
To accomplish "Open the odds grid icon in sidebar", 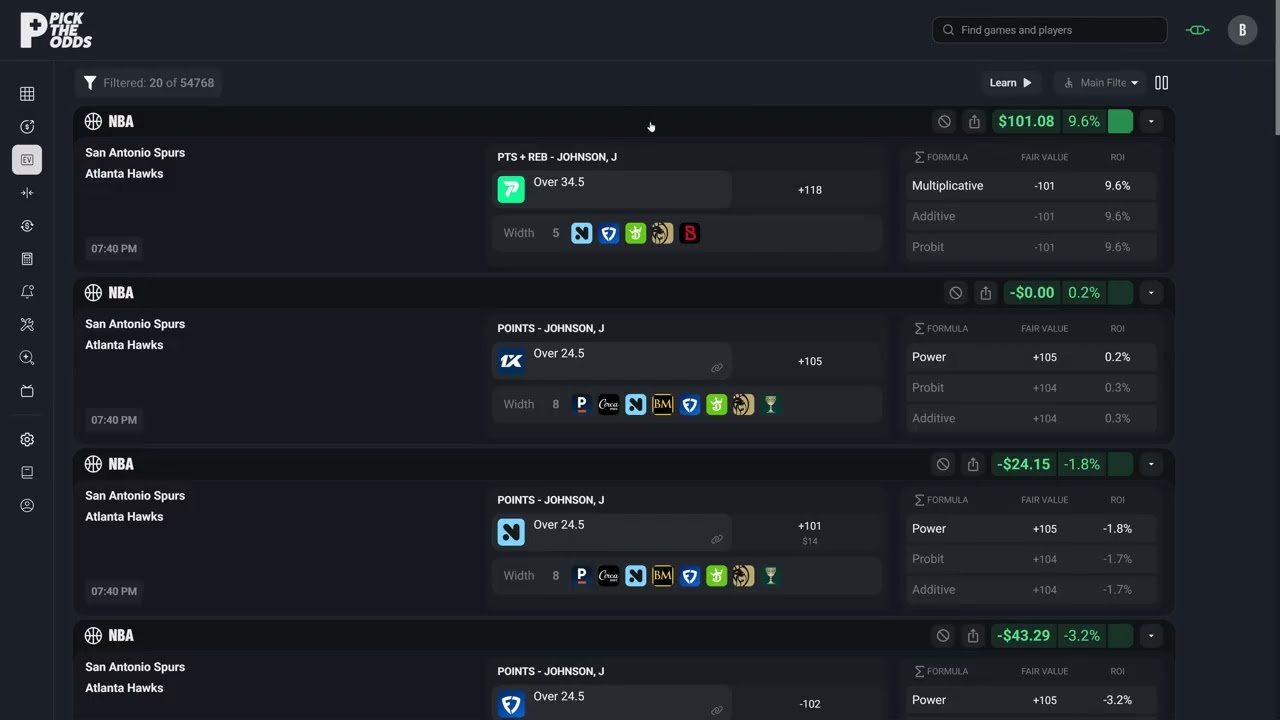I will (27, 94).
